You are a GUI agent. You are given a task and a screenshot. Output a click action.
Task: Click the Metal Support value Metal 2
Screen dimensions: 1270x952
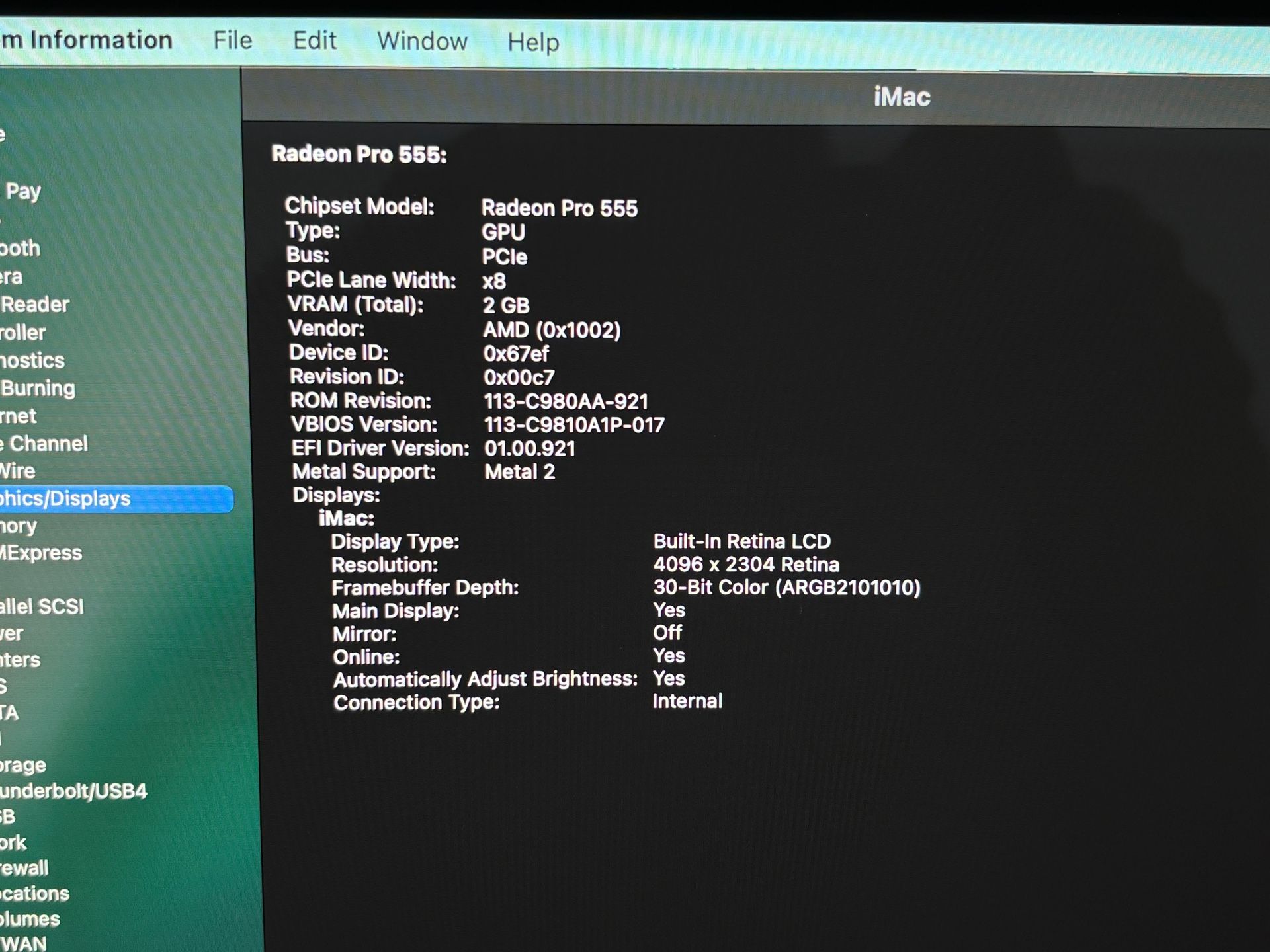click(x=520, y=472)
